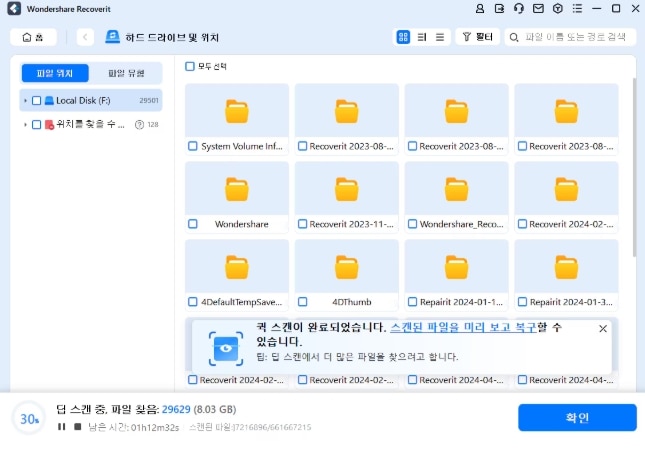Image resolution: width=645 pixels, height=453 pixels.
Task: Stop the deep scan
Action: tap(77, 427)
